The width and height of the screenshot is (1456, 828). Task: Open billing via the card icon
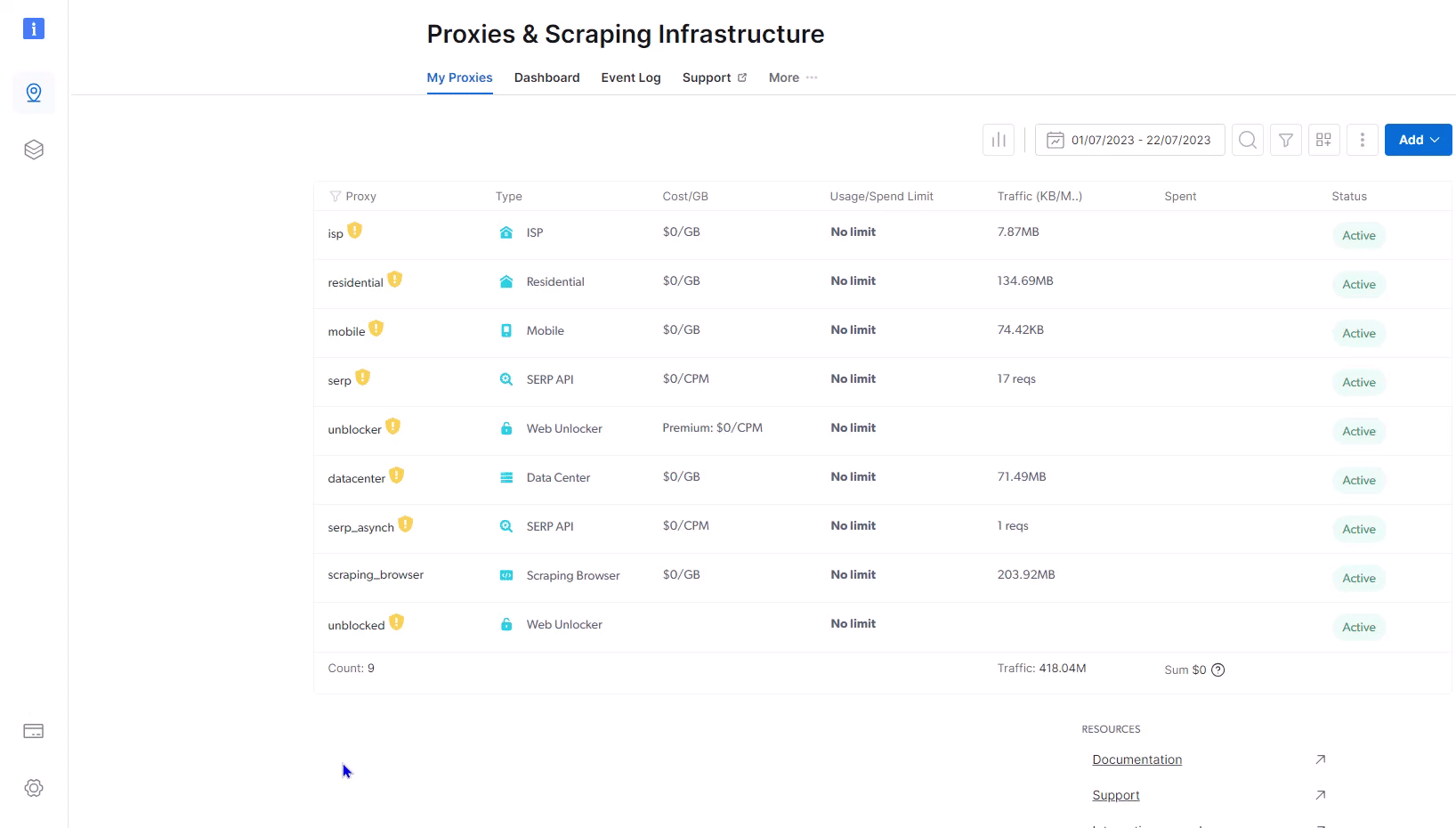pos(33,730)
